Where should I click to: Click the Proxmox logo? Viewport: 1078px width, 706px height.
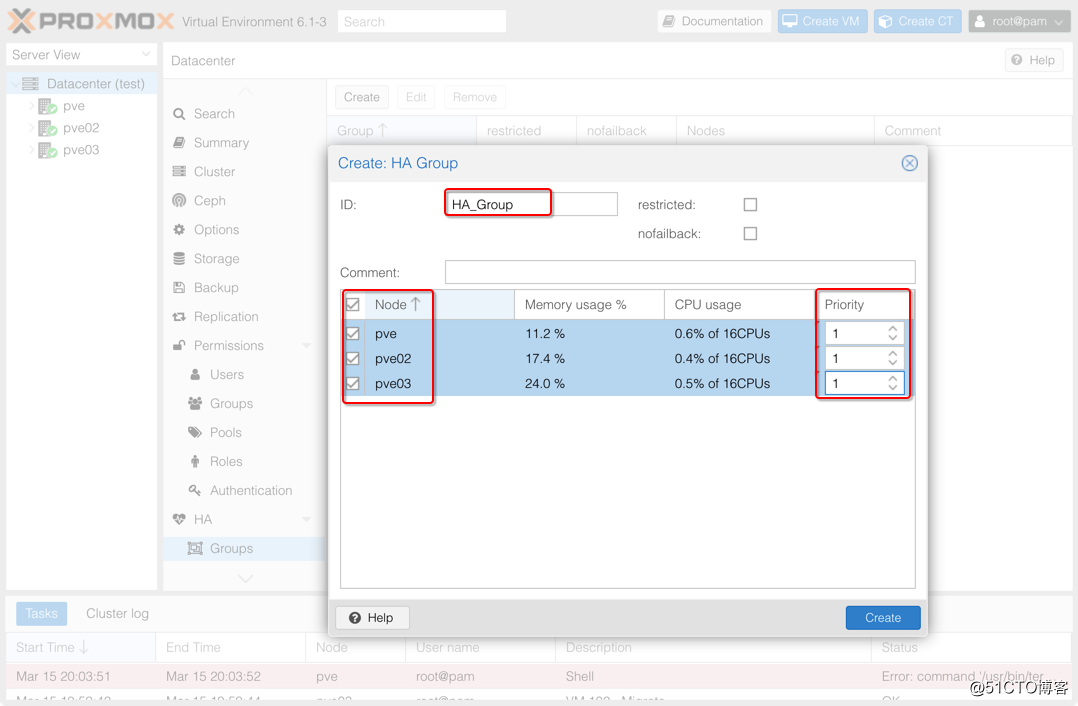click(91, 21)
